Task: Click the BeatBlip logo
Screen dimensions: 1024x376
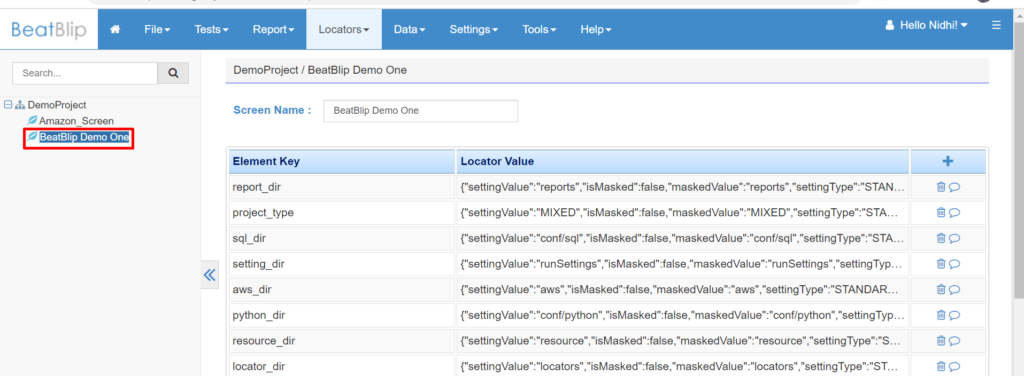Action: click(x=49, y=29)
